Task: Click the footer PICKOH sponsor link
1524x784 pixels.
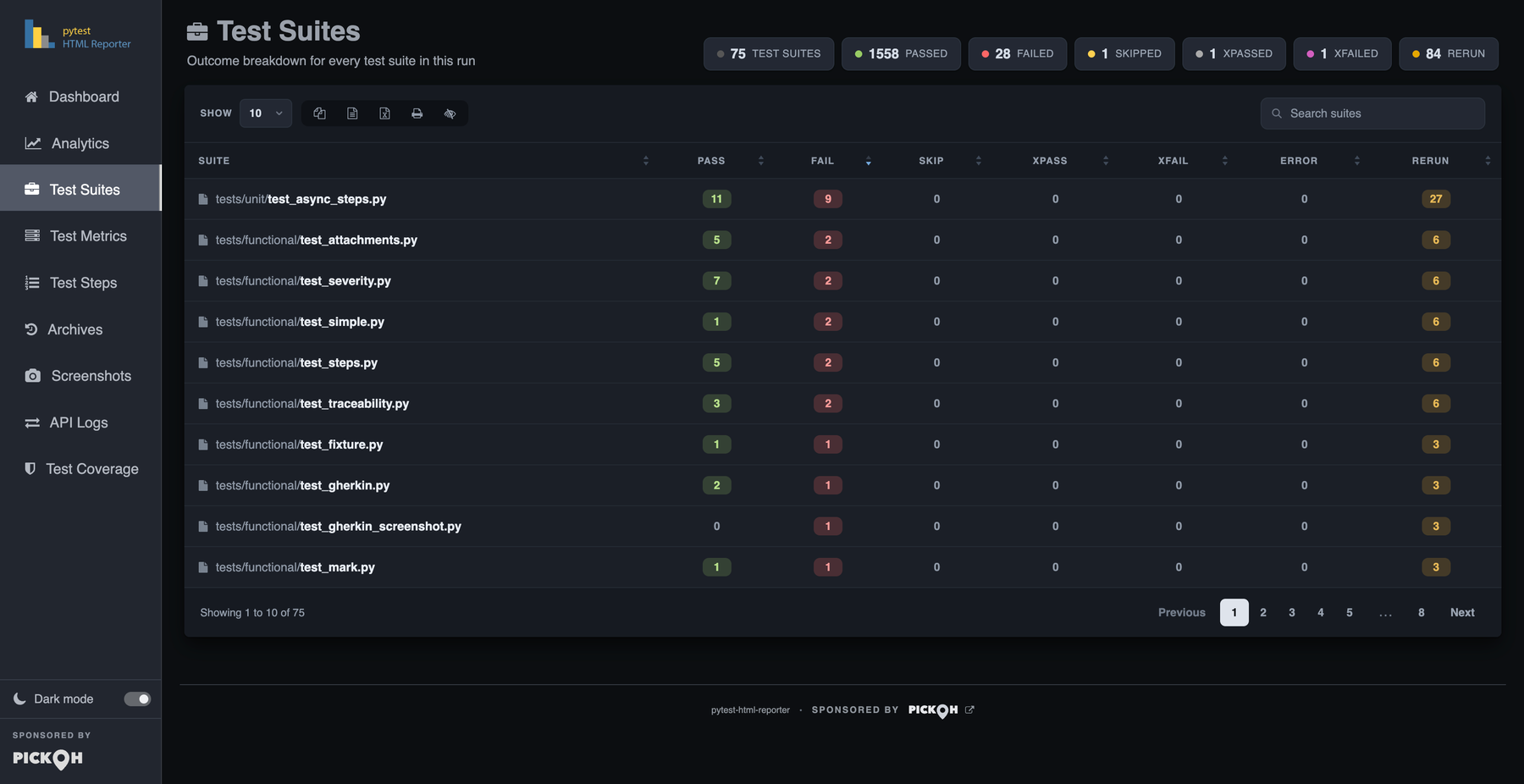Action: pos(933,710)
